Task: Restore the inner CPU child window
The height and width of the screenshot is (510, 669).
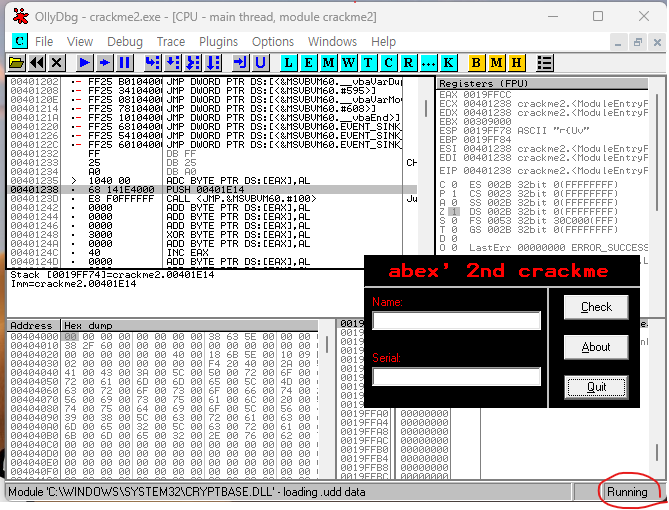Action: pos(637,42)
